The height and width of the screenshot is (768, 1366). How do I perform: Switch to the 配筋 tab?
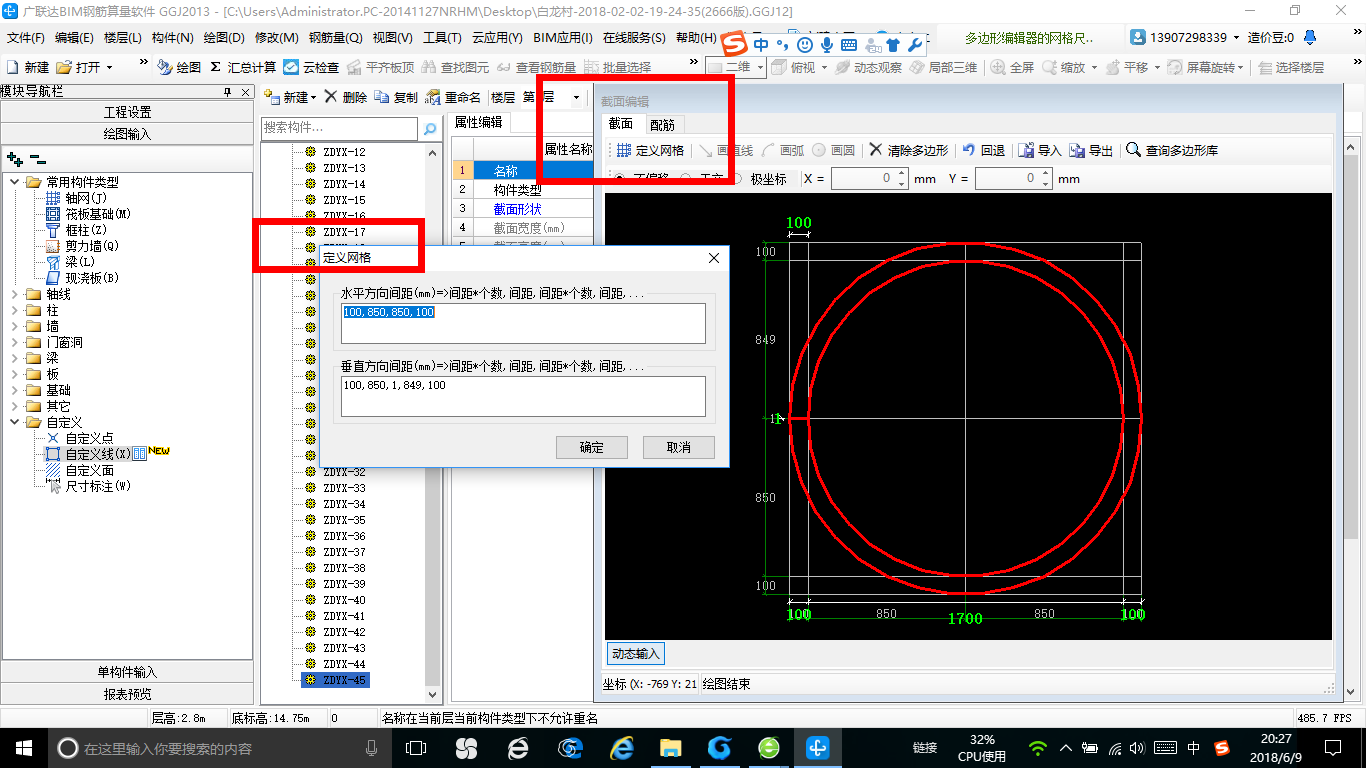click(x=662, y=124)
